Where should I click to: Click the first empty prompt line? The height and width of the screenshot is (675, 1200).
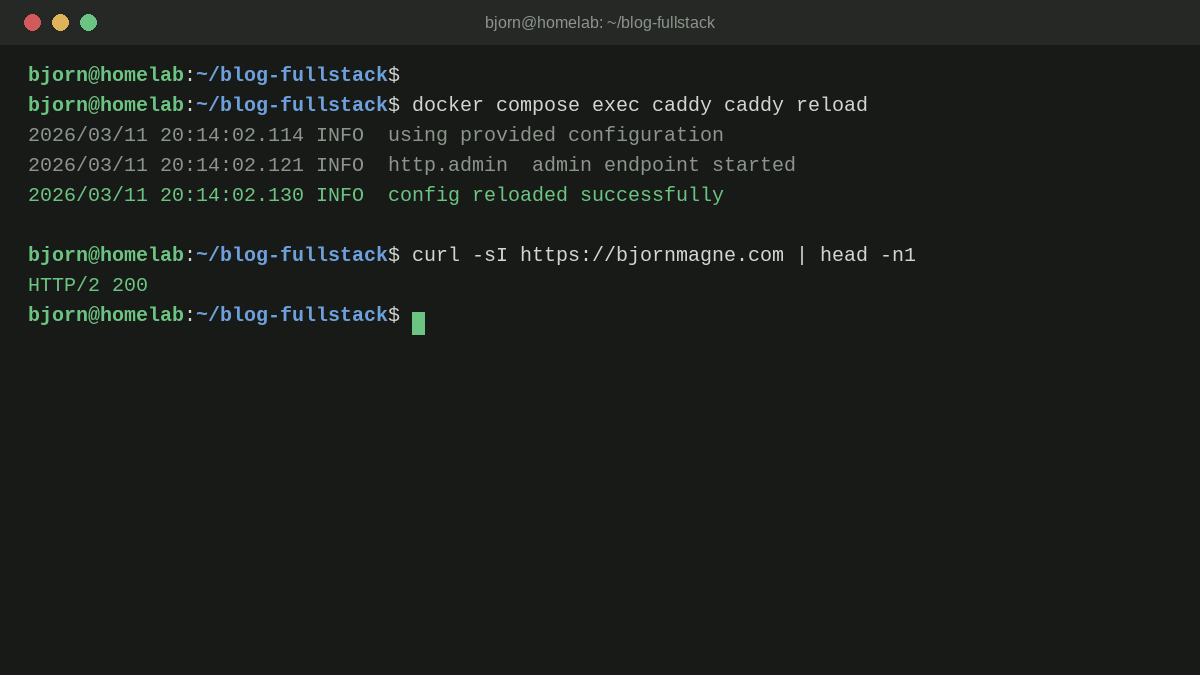[x=214, y=76]
